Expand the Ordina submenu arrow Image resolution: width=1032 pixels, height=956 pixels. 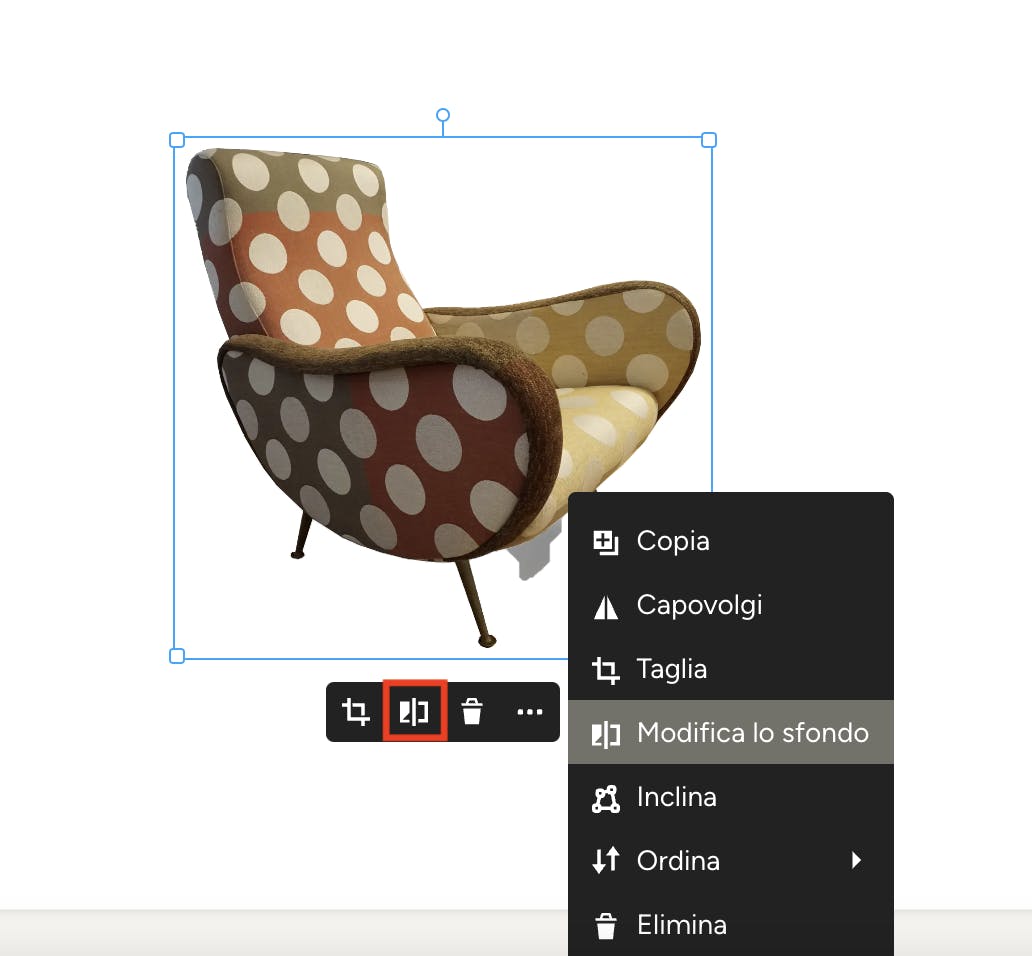856,861
